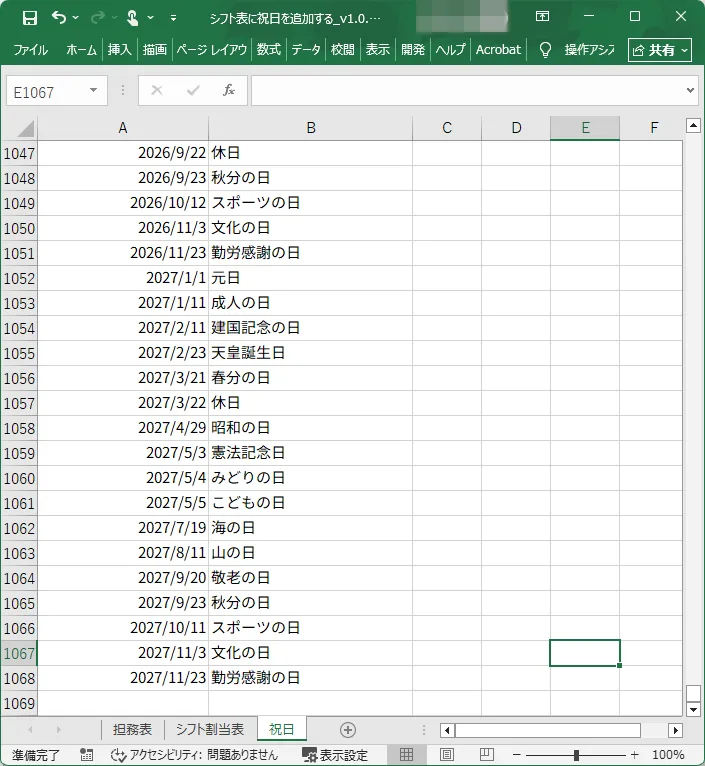Viewport: 705px width, 766px height.
Task: Click cell with スポーツの日 in row 1049
Action: point(311,203)
